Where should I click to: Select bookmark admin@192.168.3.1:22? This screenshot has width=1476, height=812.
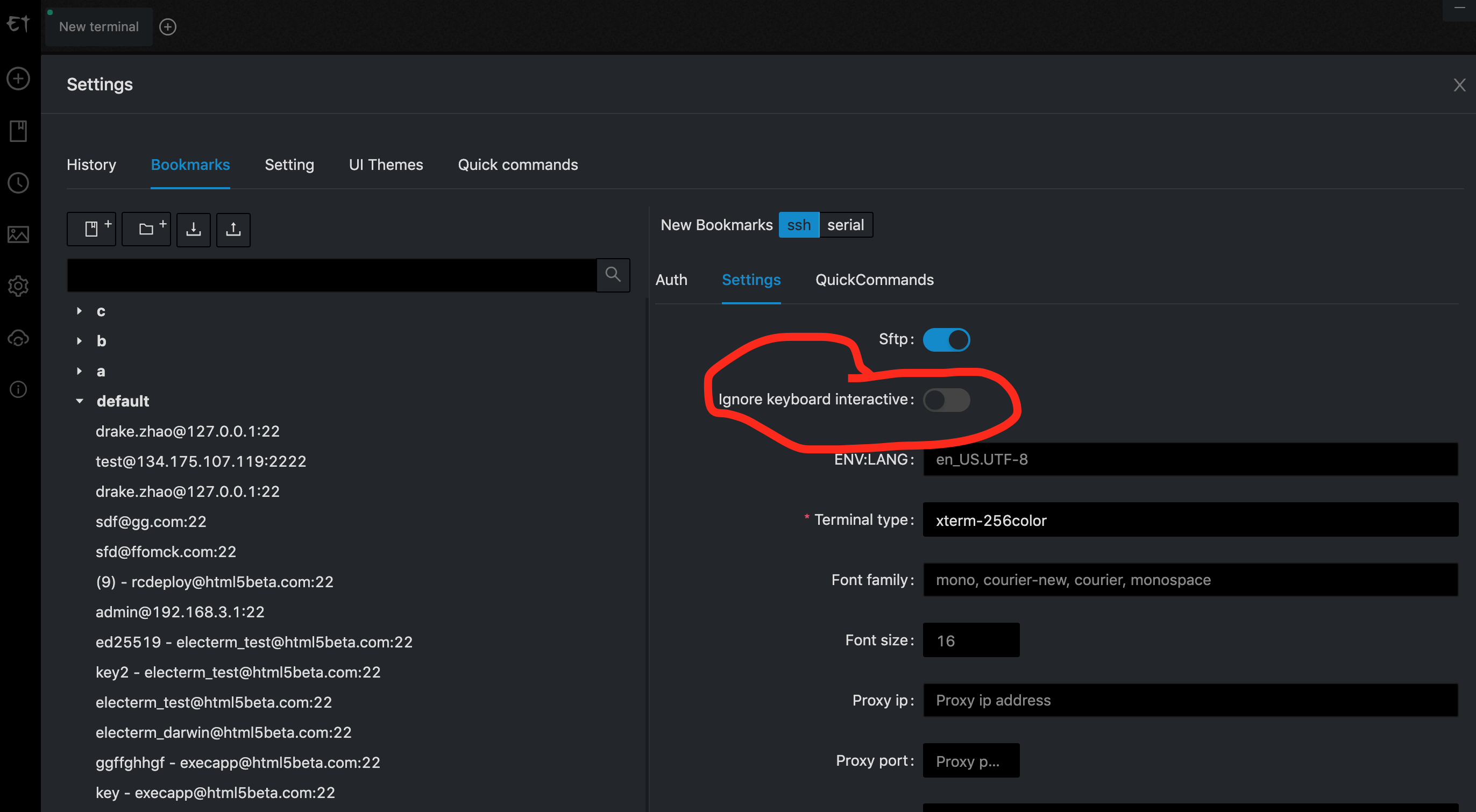click(180, 611)
